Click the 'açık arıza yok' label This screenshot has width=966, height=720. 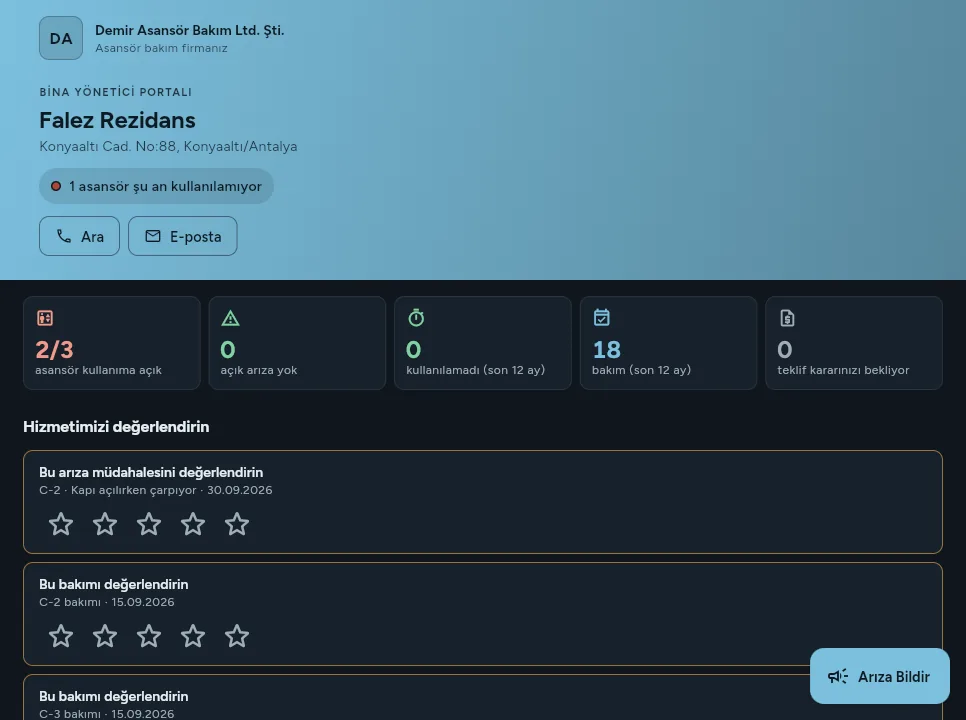tap(259, 370)
